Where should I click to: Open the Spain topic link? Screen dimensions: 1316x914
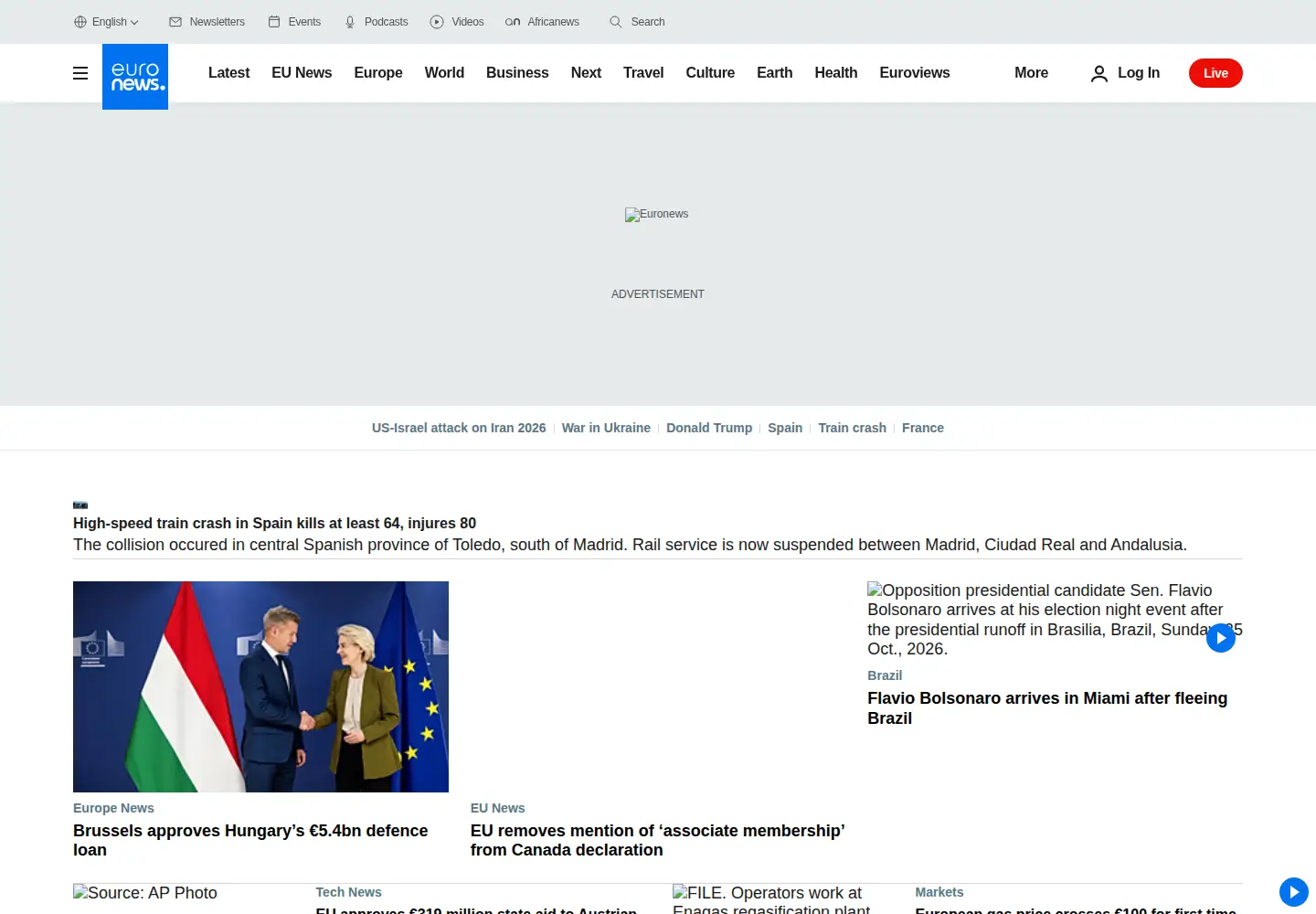[x=785, y=428]
